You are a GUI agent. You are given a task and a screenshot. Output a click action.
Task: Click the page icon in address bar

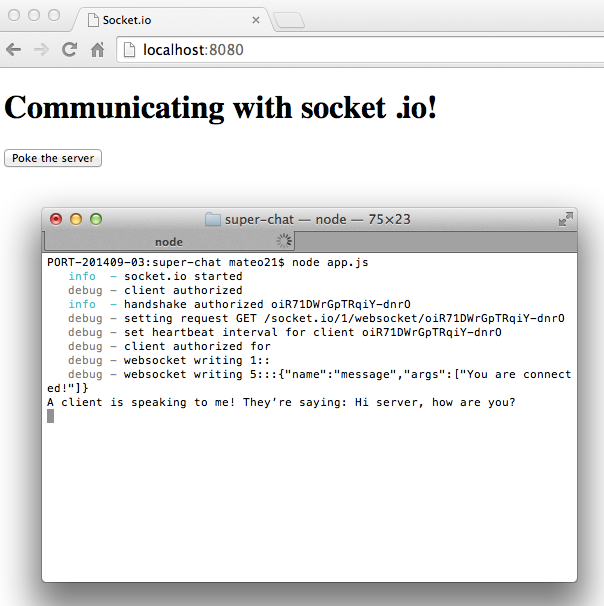coord(129,50)
